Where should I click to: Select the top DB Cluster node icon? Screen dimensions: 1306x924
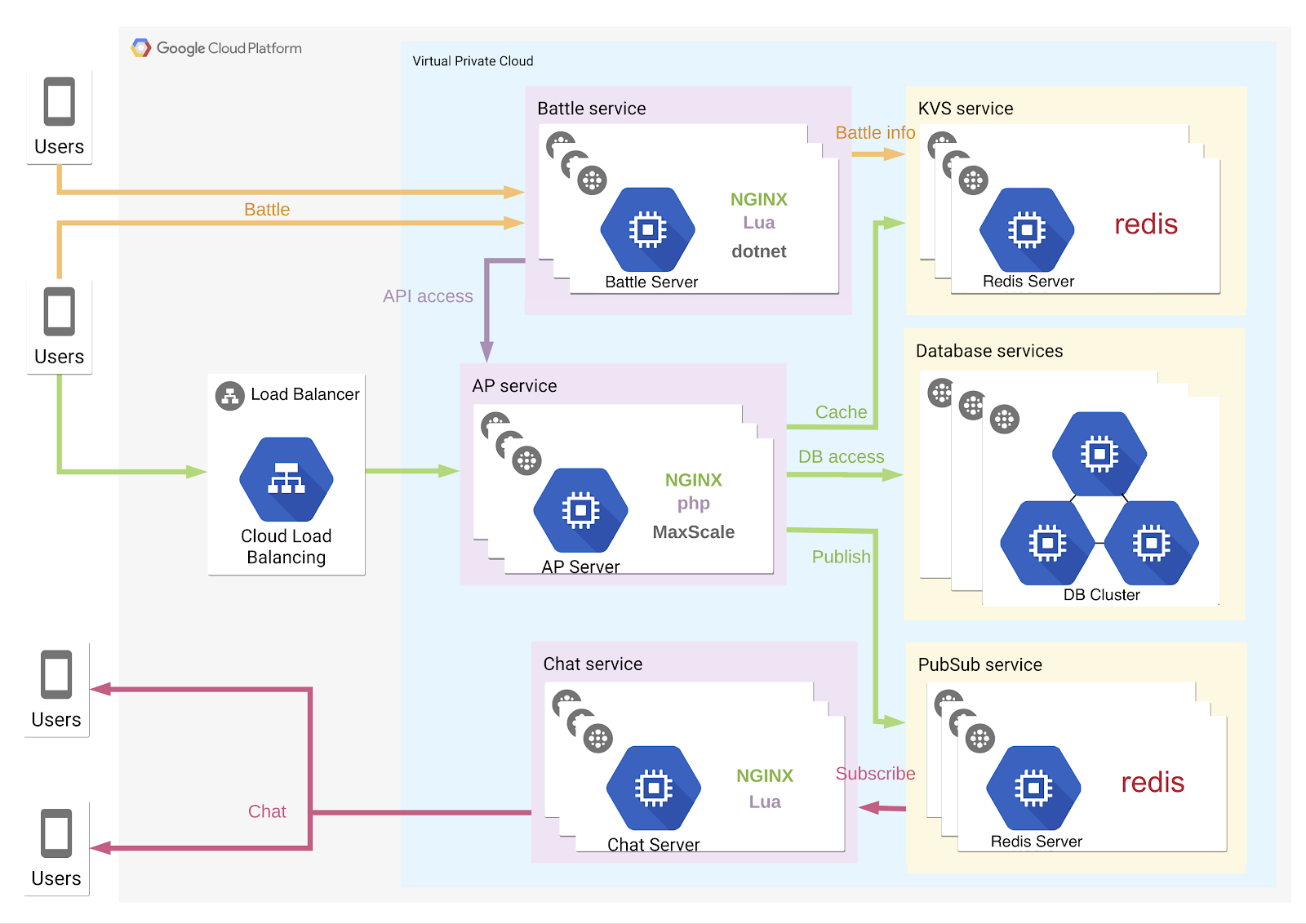coord(1099,453)
